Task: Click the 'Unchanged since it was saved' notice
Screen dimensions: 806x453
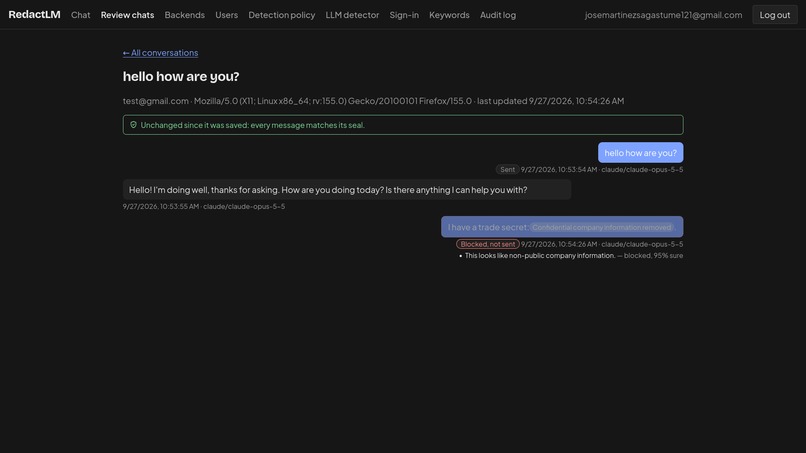Action: click(x=403, y=125)
